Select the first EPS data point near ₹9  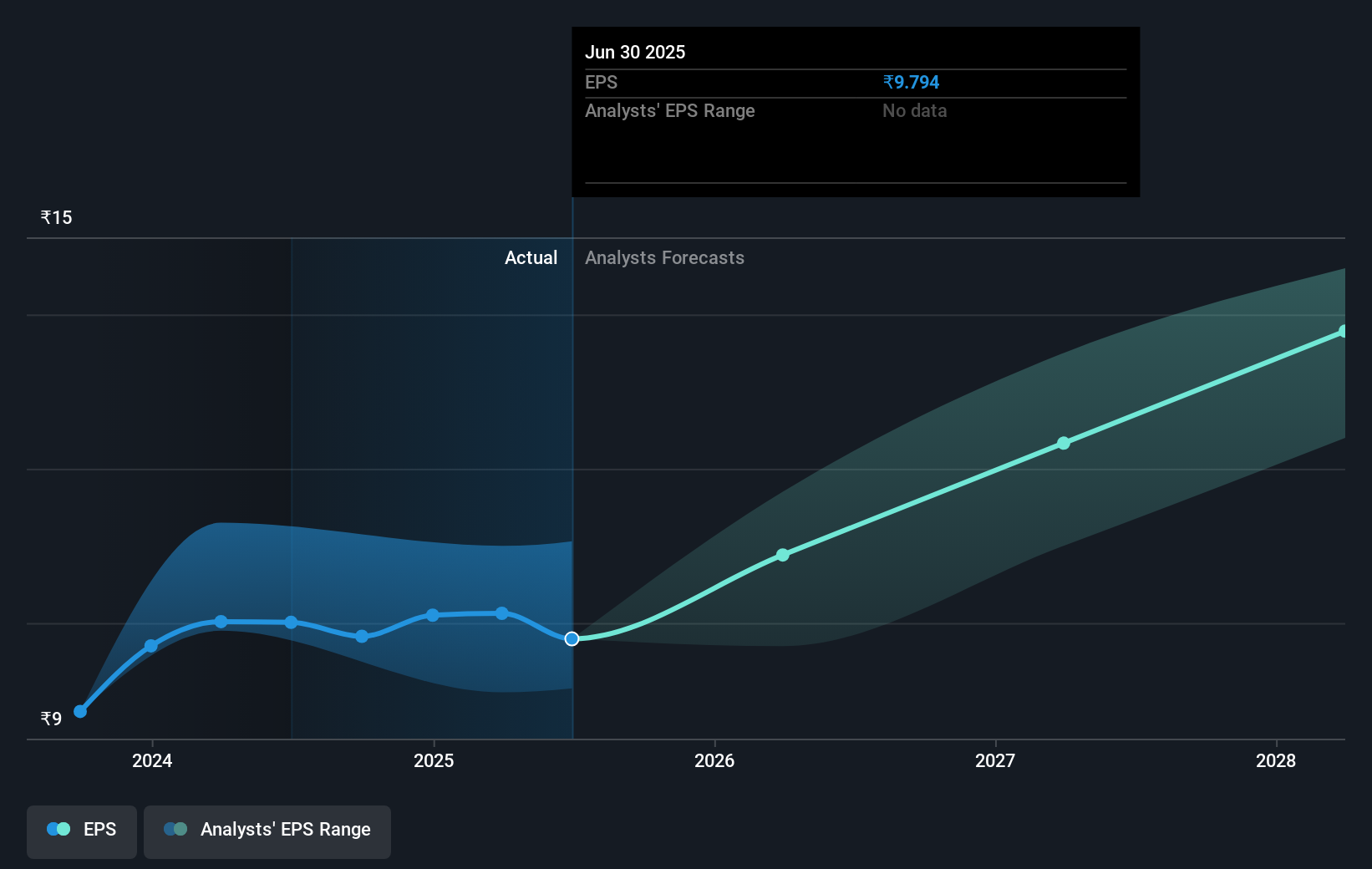[x=80, y=711]
